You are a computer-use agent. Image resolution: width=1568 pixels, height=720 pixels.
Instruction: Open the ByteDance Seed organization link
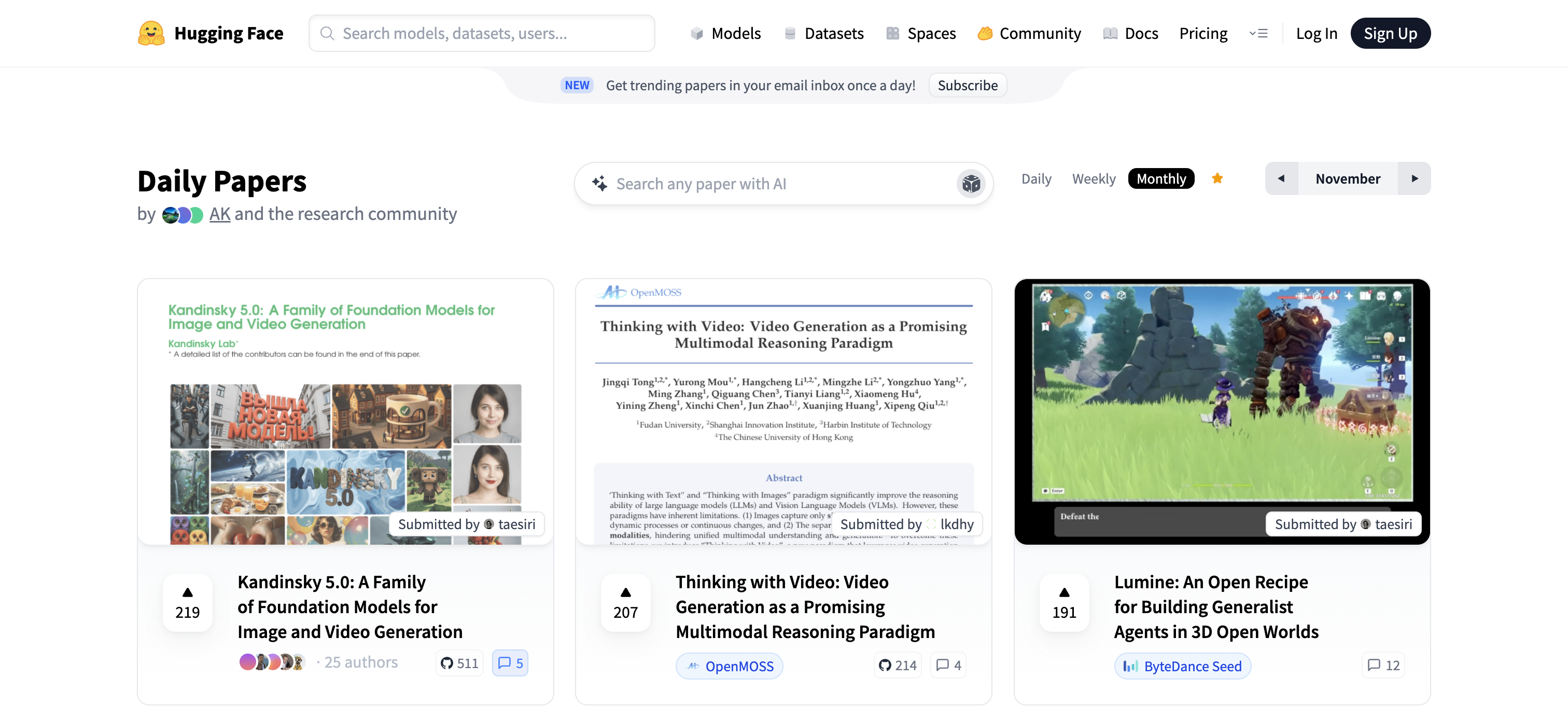click(1182, 666)
